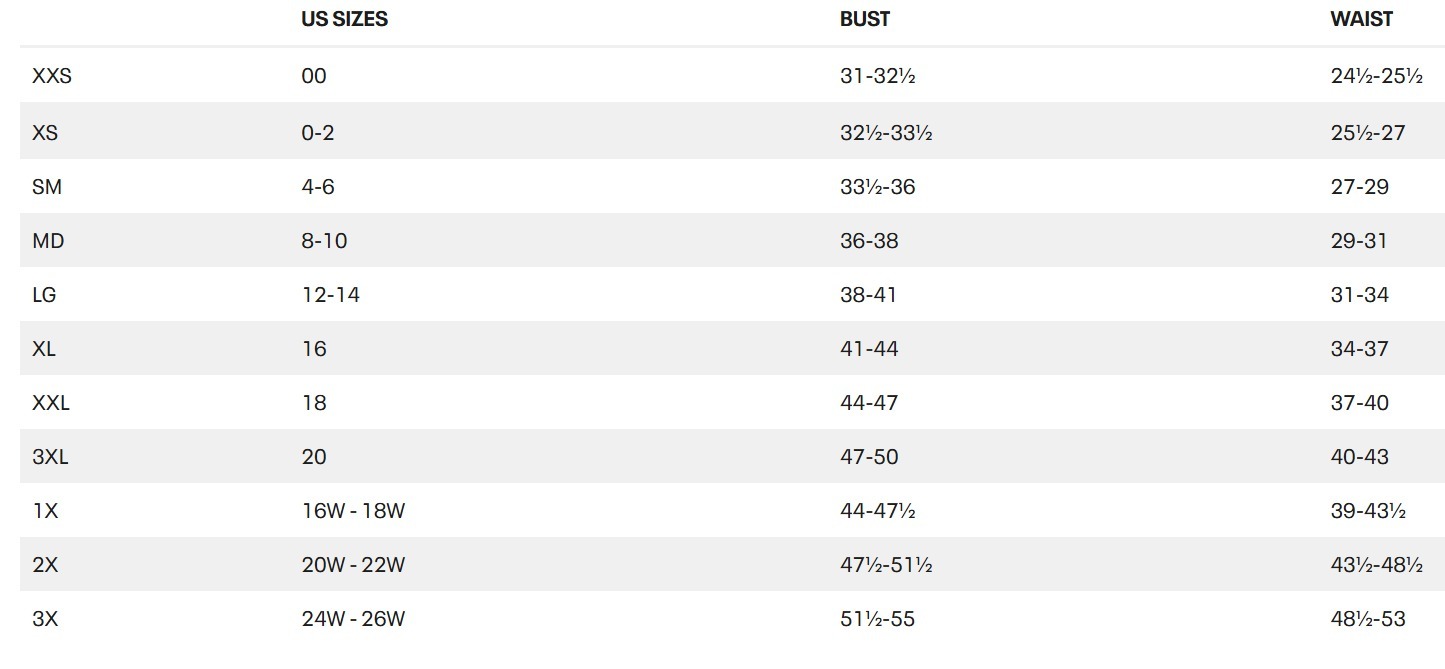Click the 48½-53 waist measurement
The width and height of the screenshot is (1445, 669).
(x=1367, y=619)
